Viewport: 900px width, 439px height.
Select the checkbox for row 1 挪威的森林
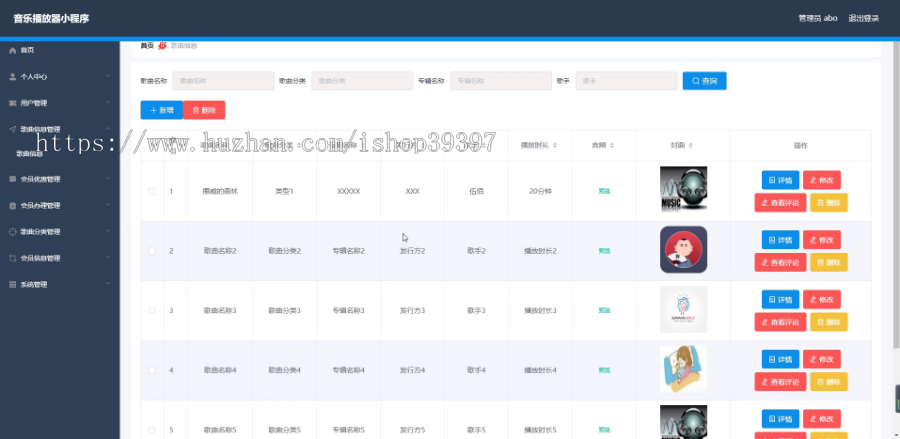152,191
